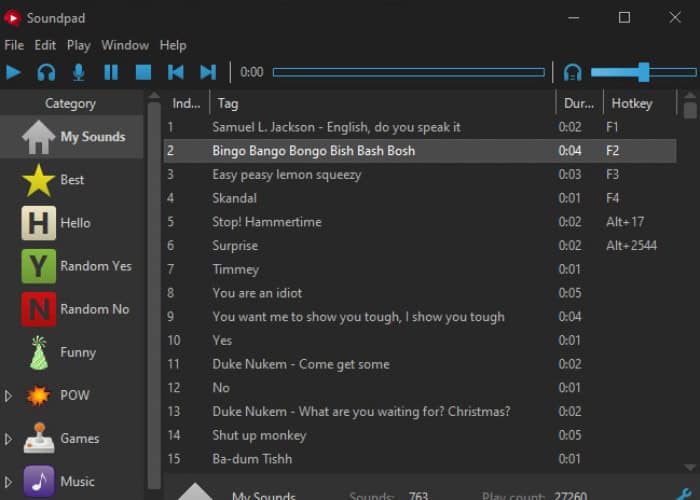Open the Edit menu
This screenshot has width=700, height=500.
coord(45,45)
